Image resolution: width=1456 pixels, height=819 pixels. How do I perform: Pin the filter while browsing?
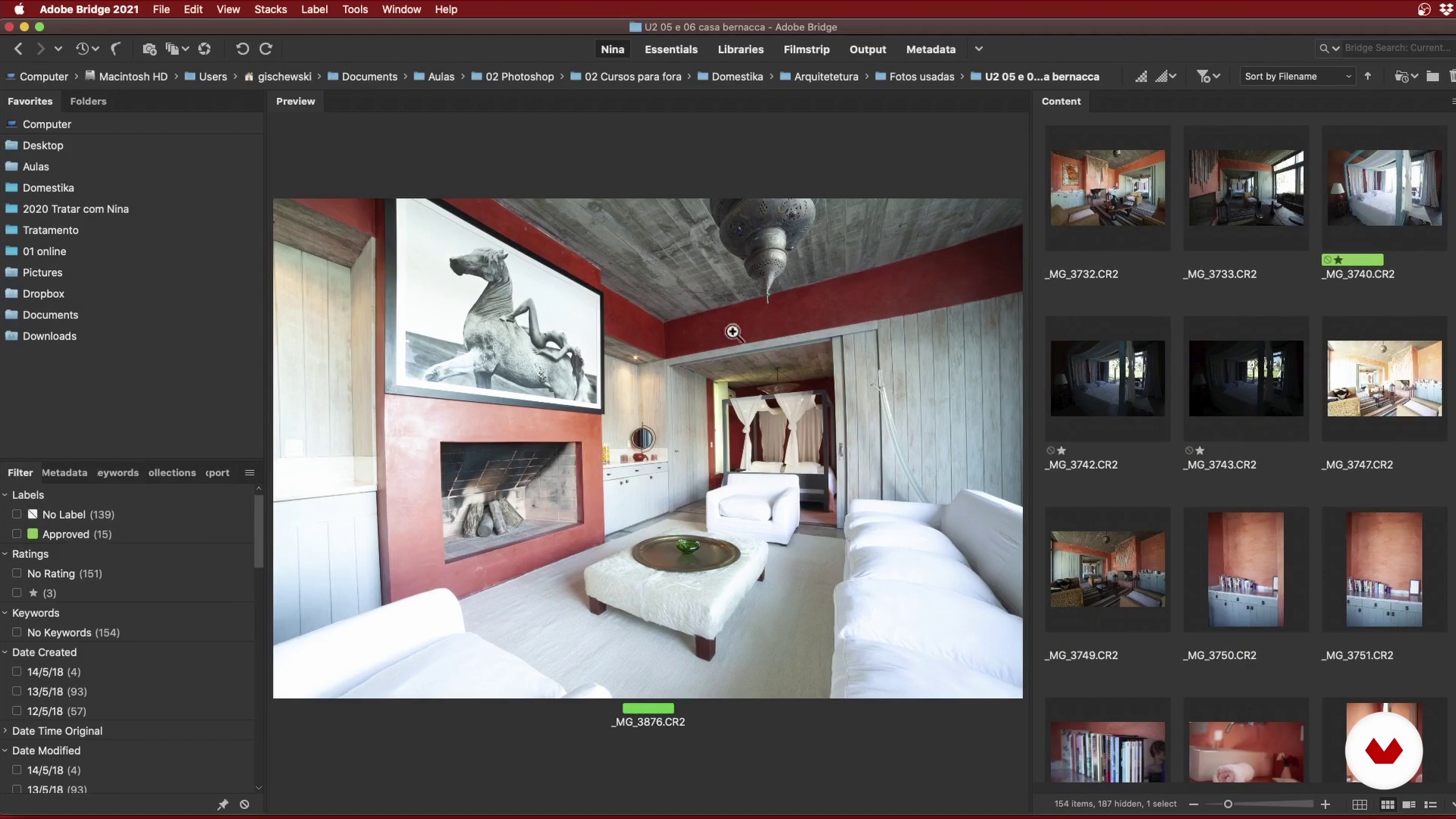pyautogui.click(x=222, y=805)
